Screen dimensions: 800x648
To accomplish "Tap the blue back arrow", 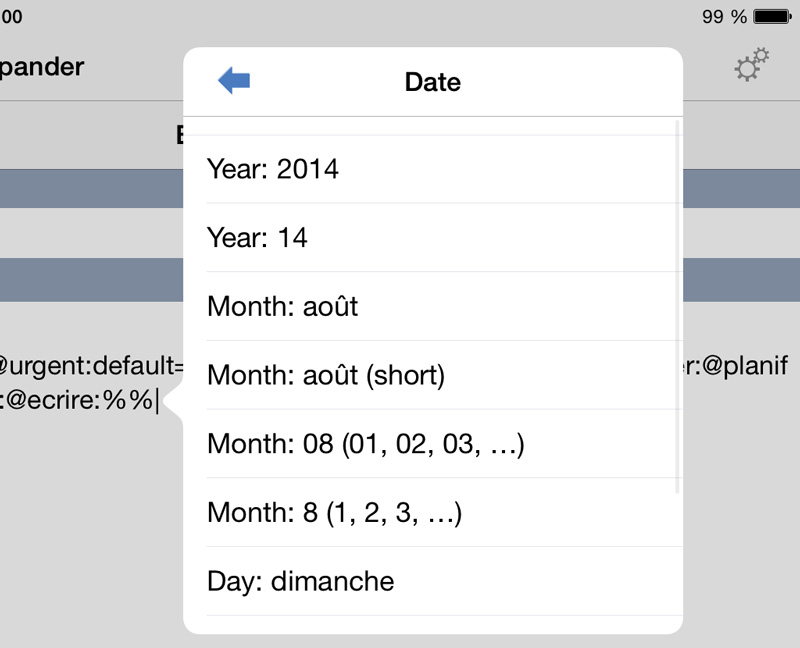I will click(234, 80).
